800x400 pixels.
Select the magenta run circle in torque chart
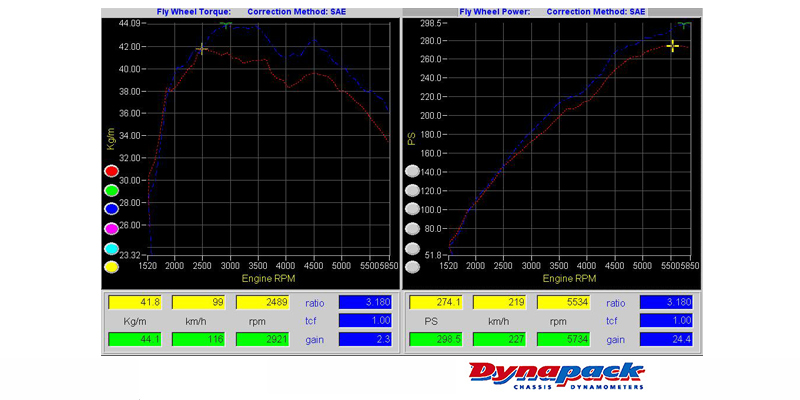point(111,229)
